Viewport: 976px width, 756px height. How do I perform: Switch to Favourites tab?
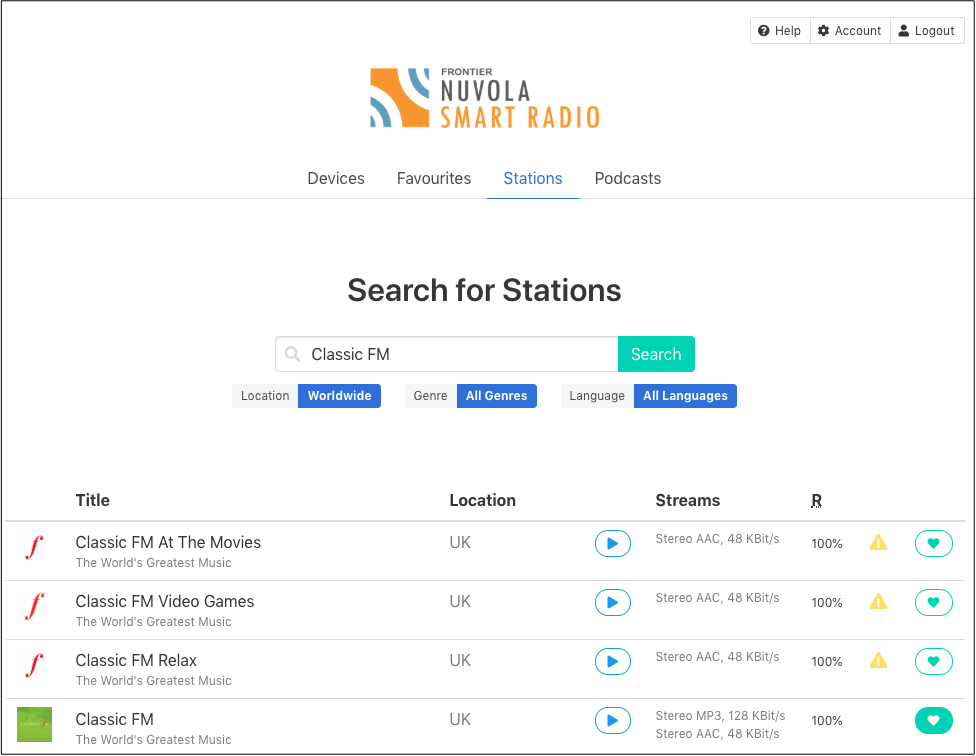click(x=434, y=179)
